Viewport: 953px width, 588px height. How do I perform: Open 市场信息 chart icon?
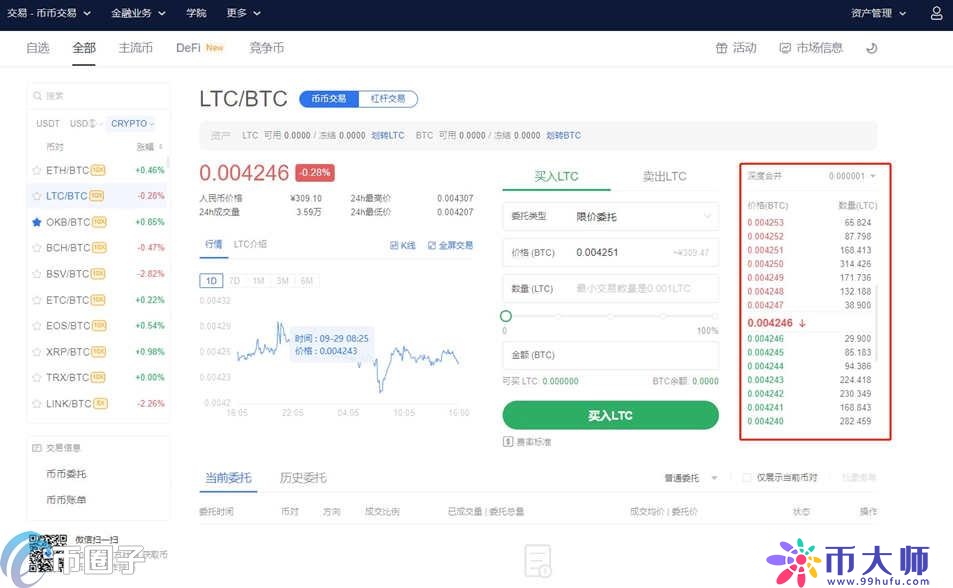tap(785, 48)
